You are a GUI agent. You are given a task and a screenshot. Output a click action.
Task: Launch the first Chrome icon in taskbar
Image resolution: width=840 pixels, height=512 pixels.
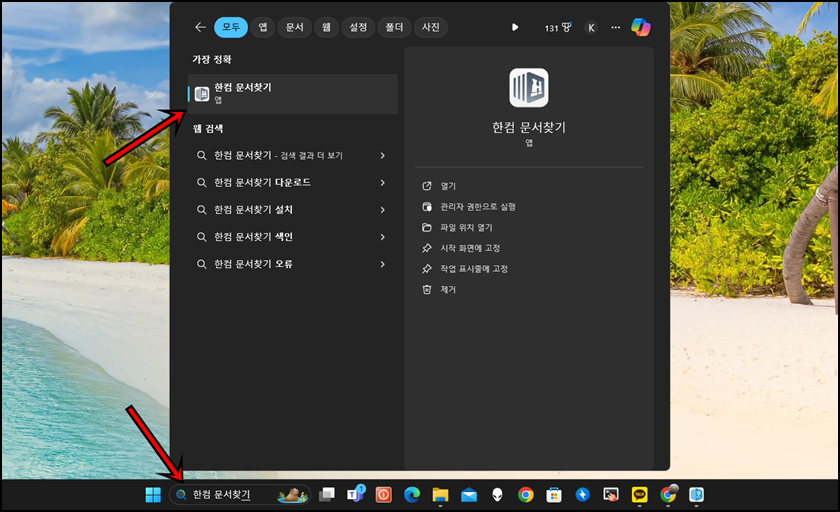(x=526, y=495)
